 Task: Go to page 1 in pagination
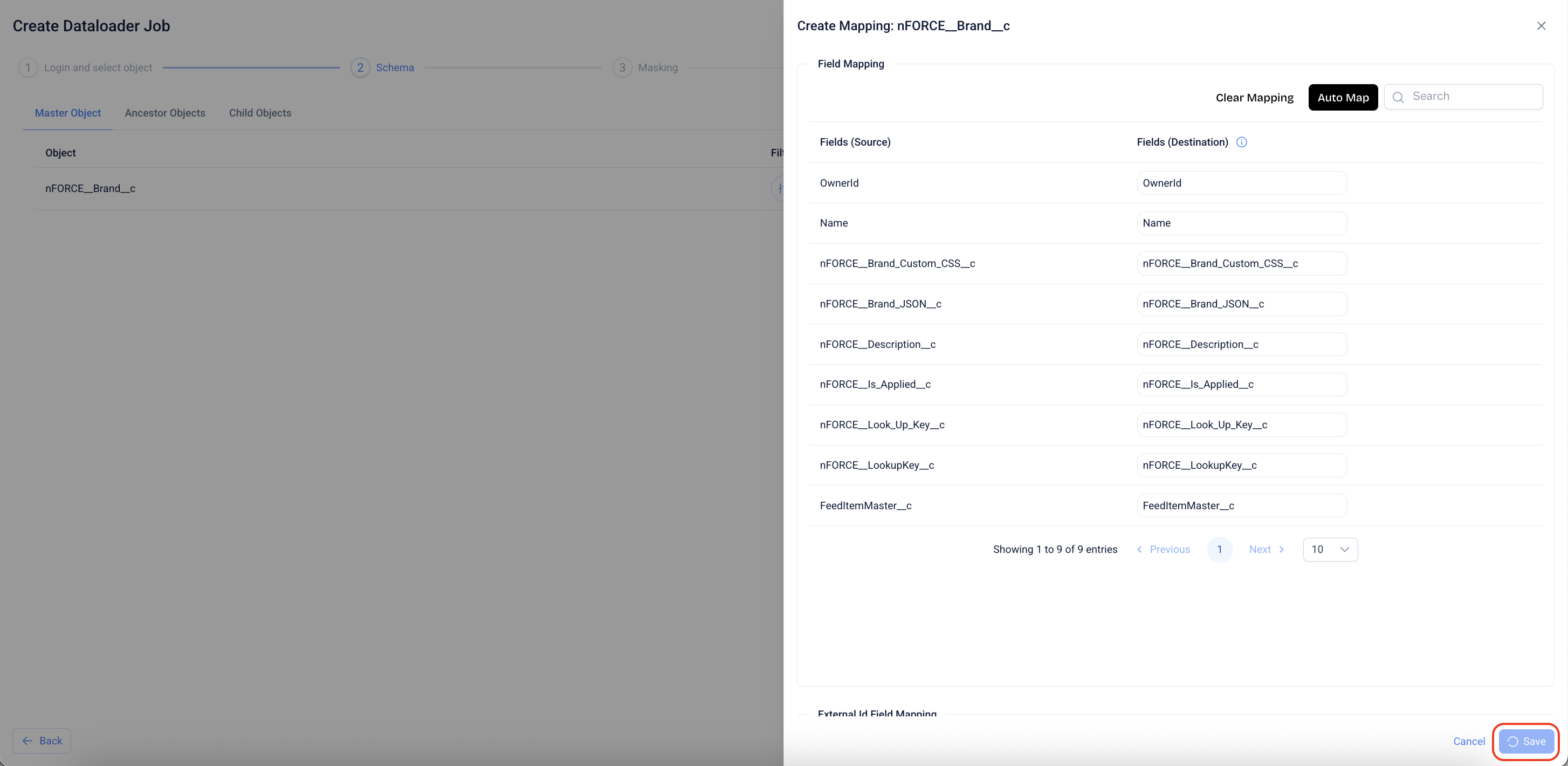tap(1219, 549)
